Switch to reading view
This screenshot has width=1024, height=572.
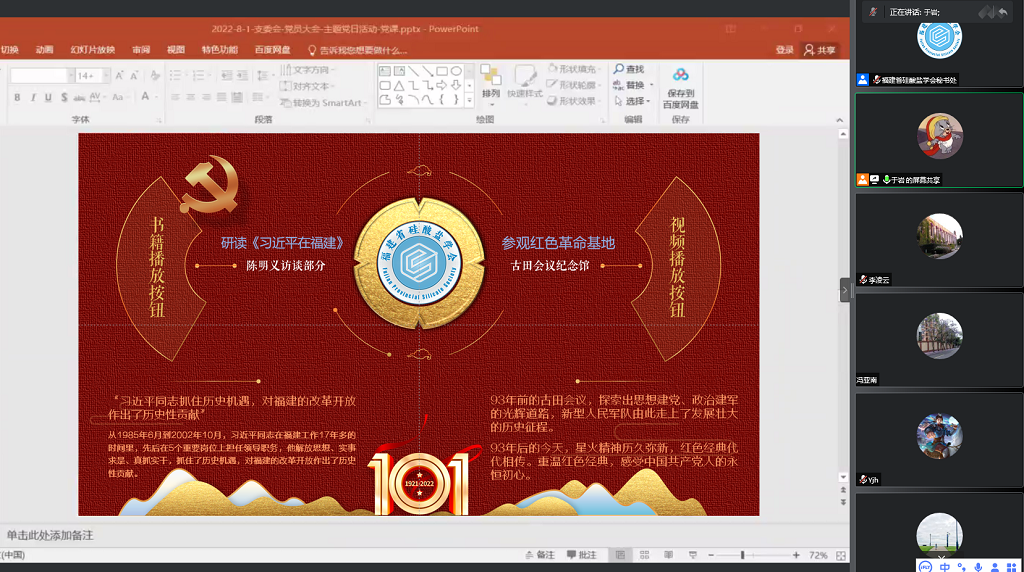pos(668,555)
